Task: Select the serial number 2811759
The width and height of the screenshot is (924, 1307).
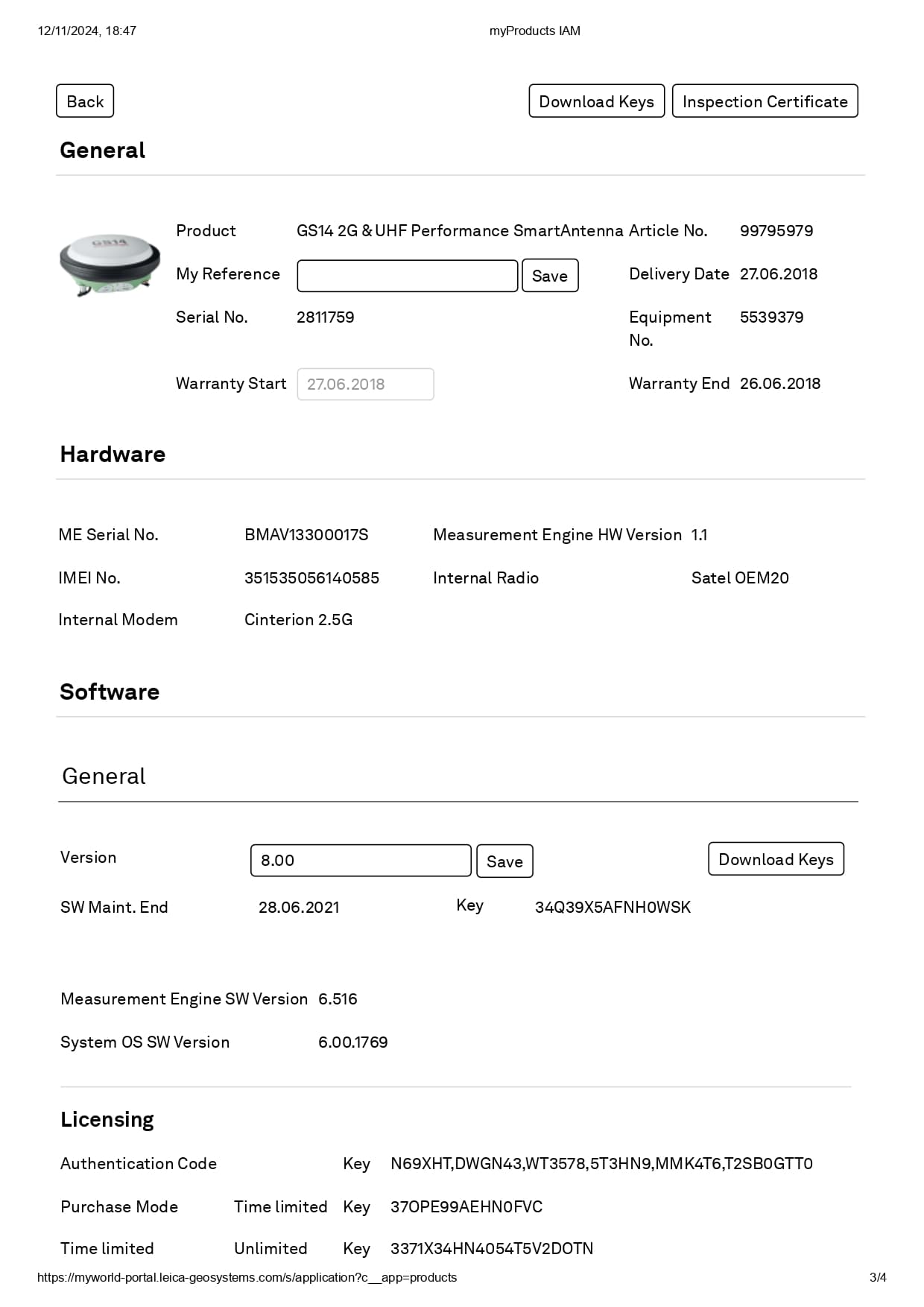Action: (x=326, y=317)
